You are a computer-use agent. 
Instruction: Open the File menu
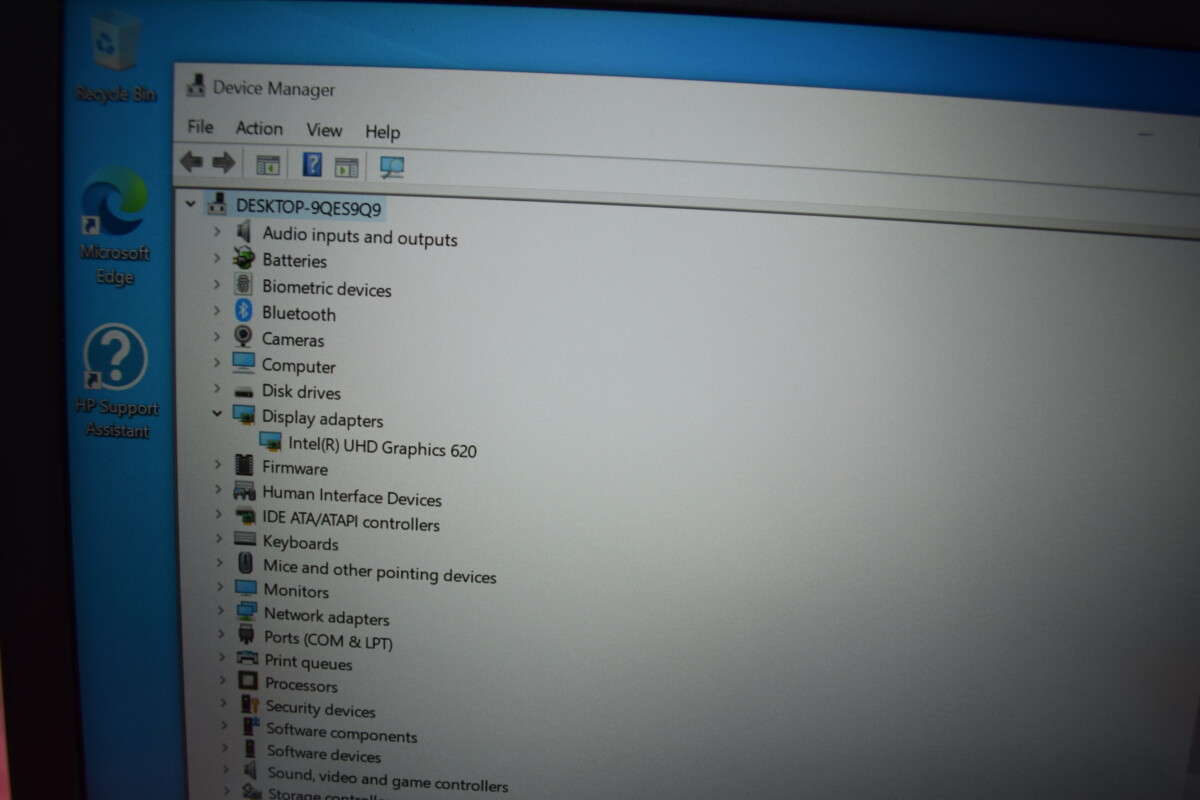(200, 126)
